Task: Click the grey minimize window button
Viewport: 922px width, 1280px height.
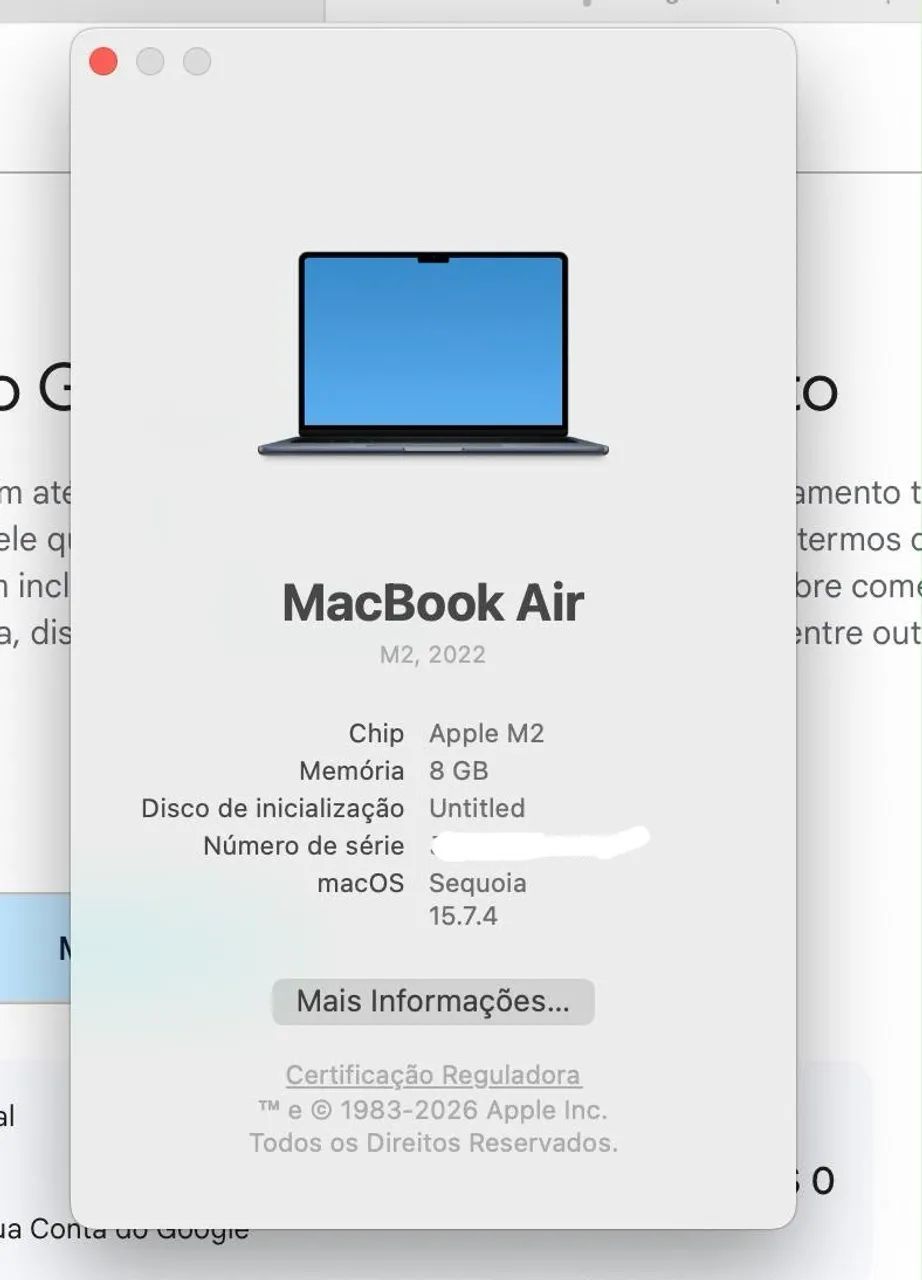Action: (150, 61)
